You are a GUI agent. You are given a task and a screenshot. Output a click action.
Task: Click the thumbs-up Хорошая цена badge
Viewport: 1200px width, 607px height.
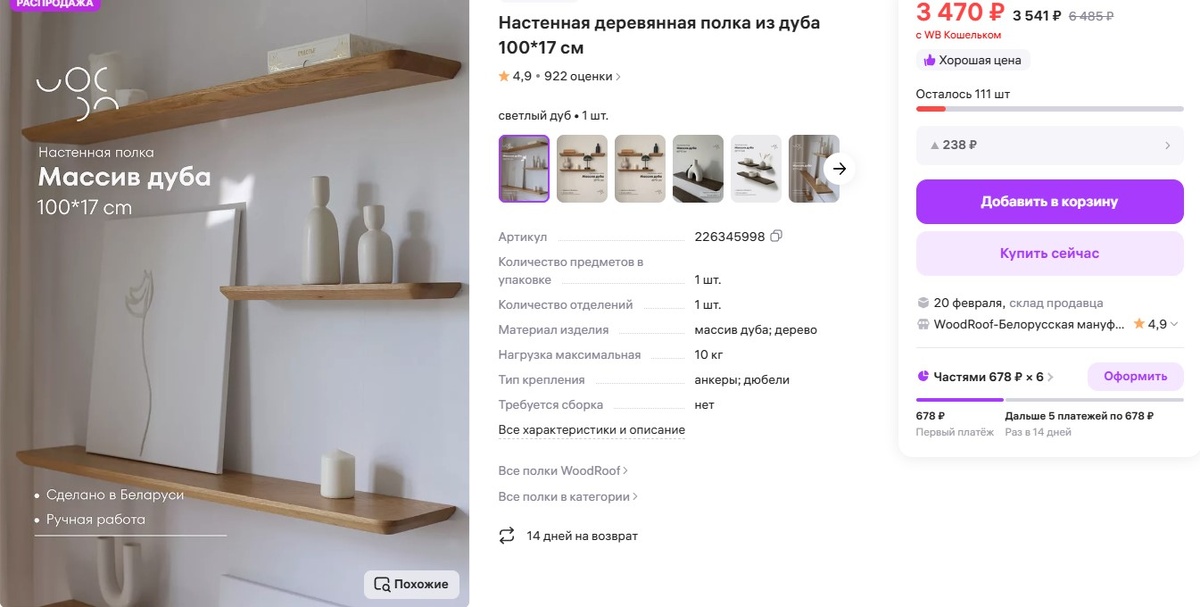pos(973,60)
